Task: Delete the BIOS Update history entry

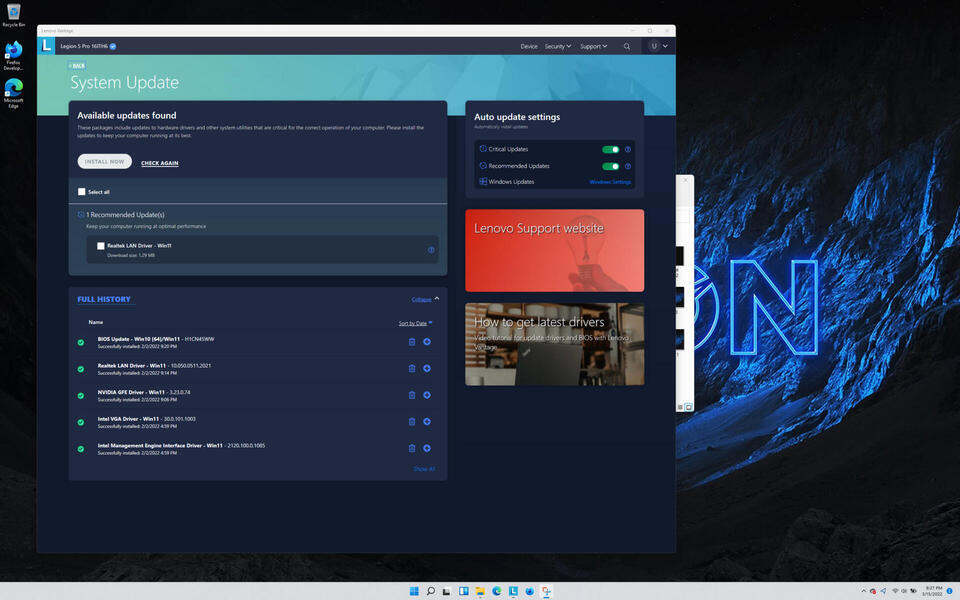Action: click(x=411, y=342)
